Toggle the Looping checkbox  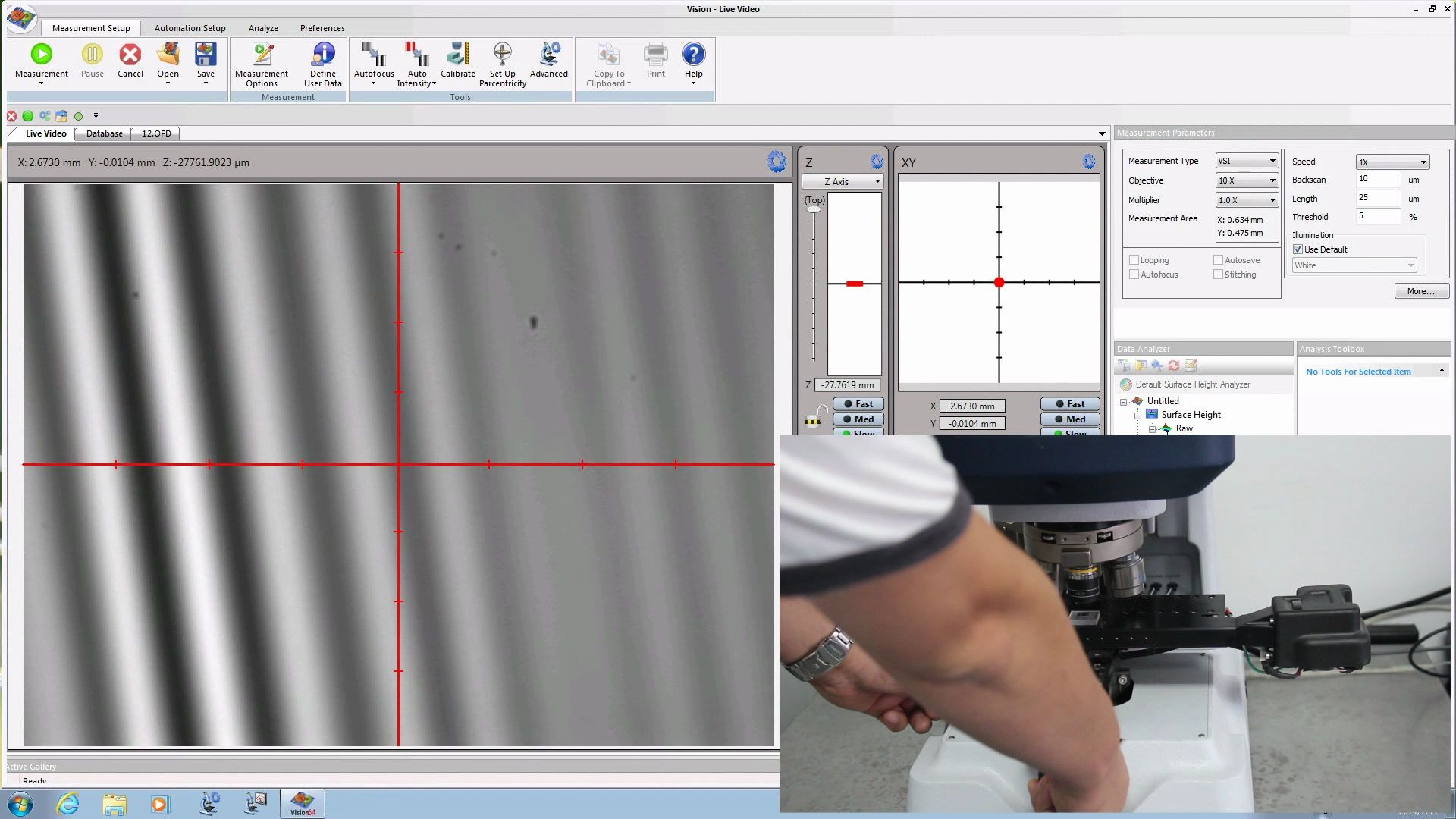1134,260
